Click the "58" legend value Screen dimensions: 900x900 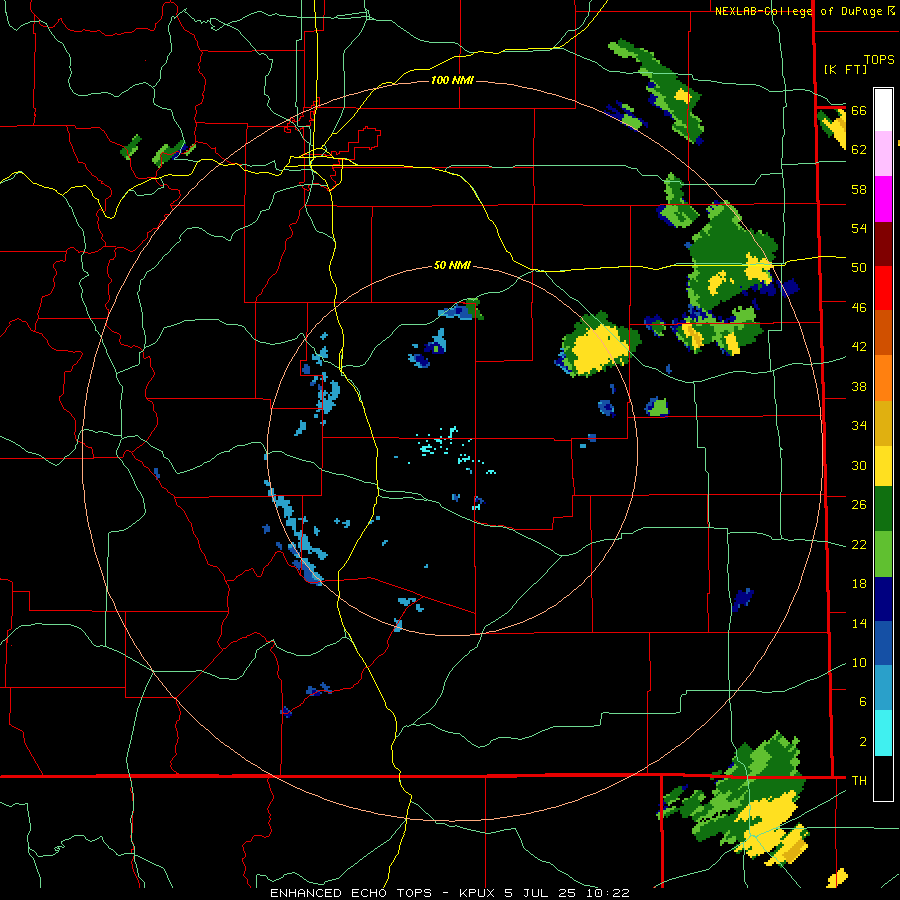tap(859, 189)
